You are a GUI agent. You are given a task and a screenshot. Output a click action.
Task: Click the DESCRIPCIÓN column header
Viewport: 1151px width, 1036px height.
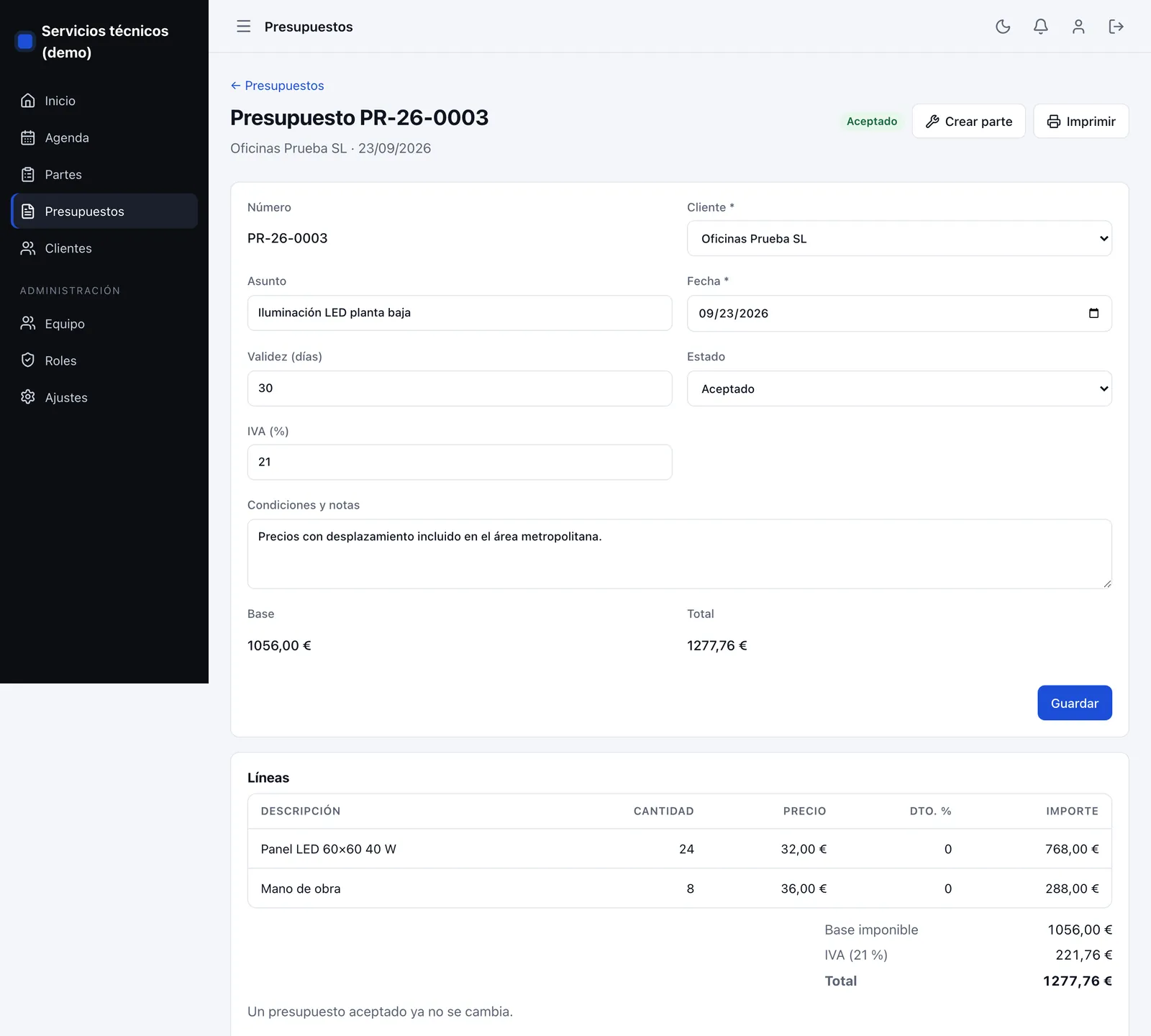click(x=301, y=811)
